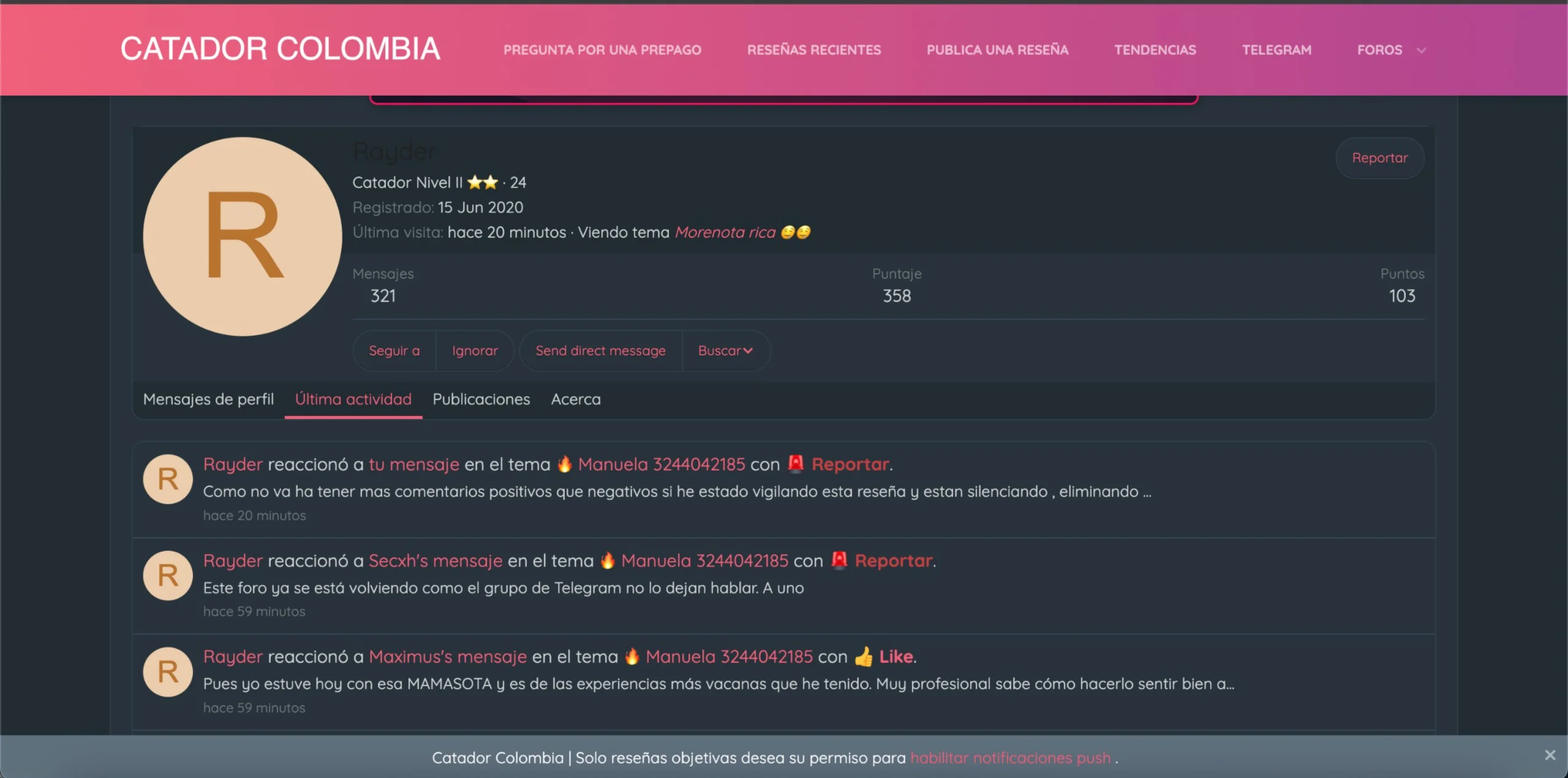
Task: Close the push notification banner
Action: tap(1550, 755)
